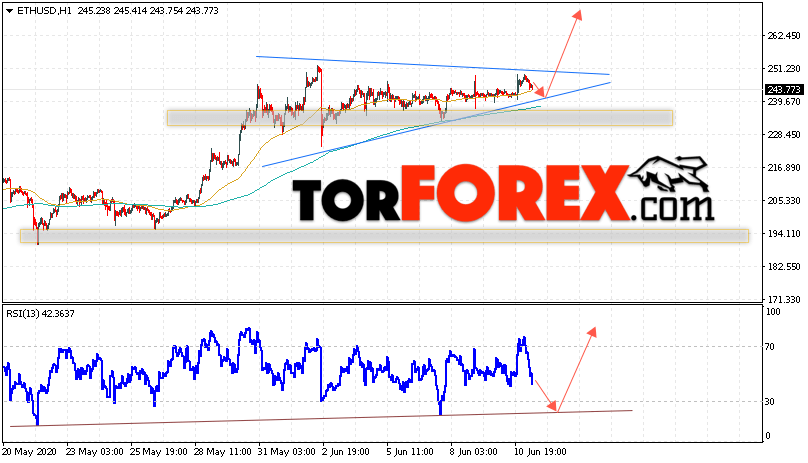Click the ETHUSD,H1 symbol title
Screen dimensions: 808x463
[44, 11]
